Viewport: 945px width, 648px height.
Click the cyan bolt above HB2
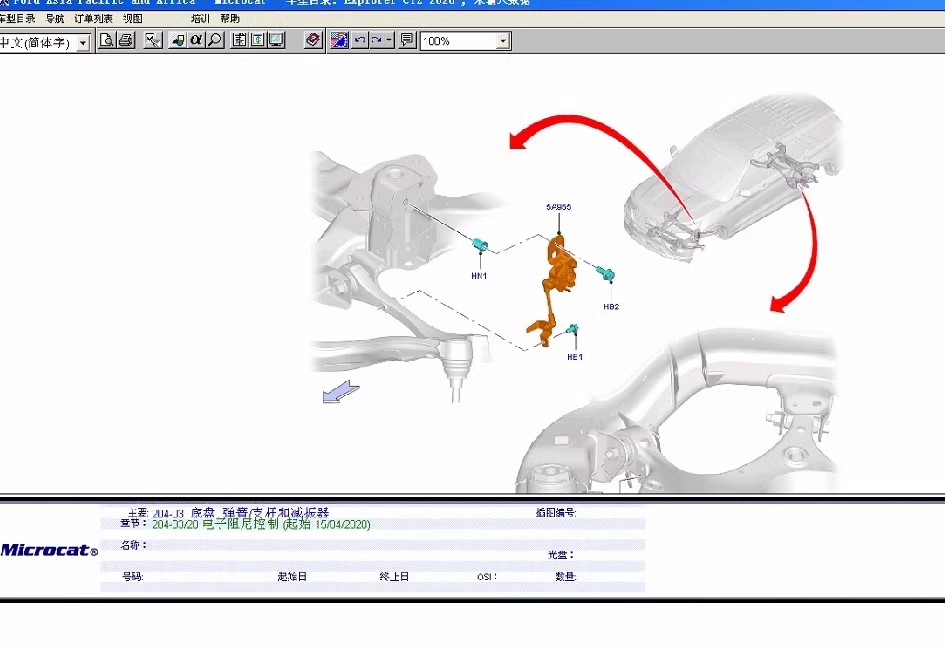pos(605,273)
